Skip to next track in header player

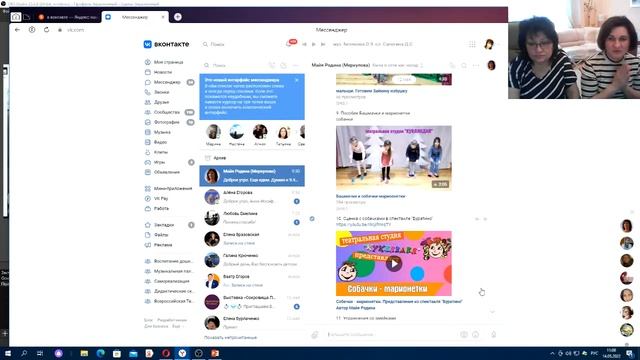click(323, 44)
